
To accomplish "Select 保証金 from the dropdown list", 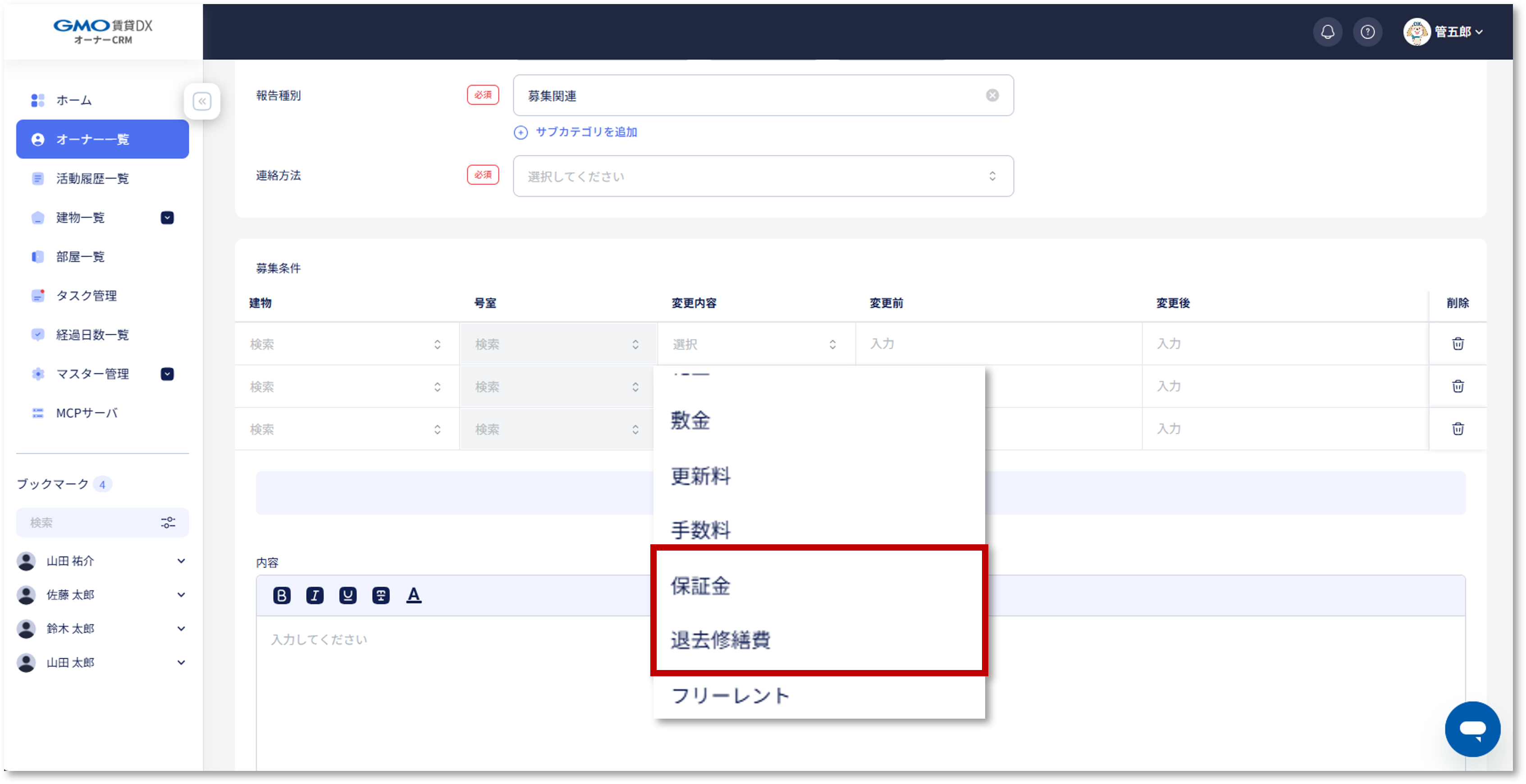I will coord(819,586).
